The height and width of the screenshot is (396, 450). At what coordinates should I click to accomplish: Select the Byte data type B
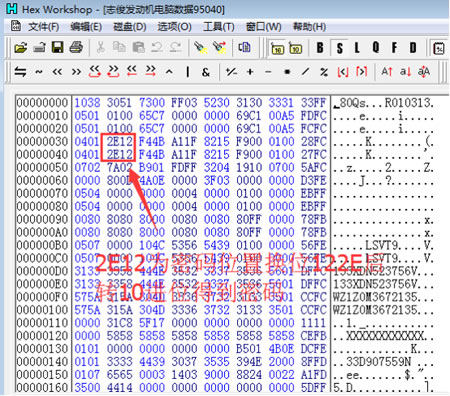[x=320, y=48]
